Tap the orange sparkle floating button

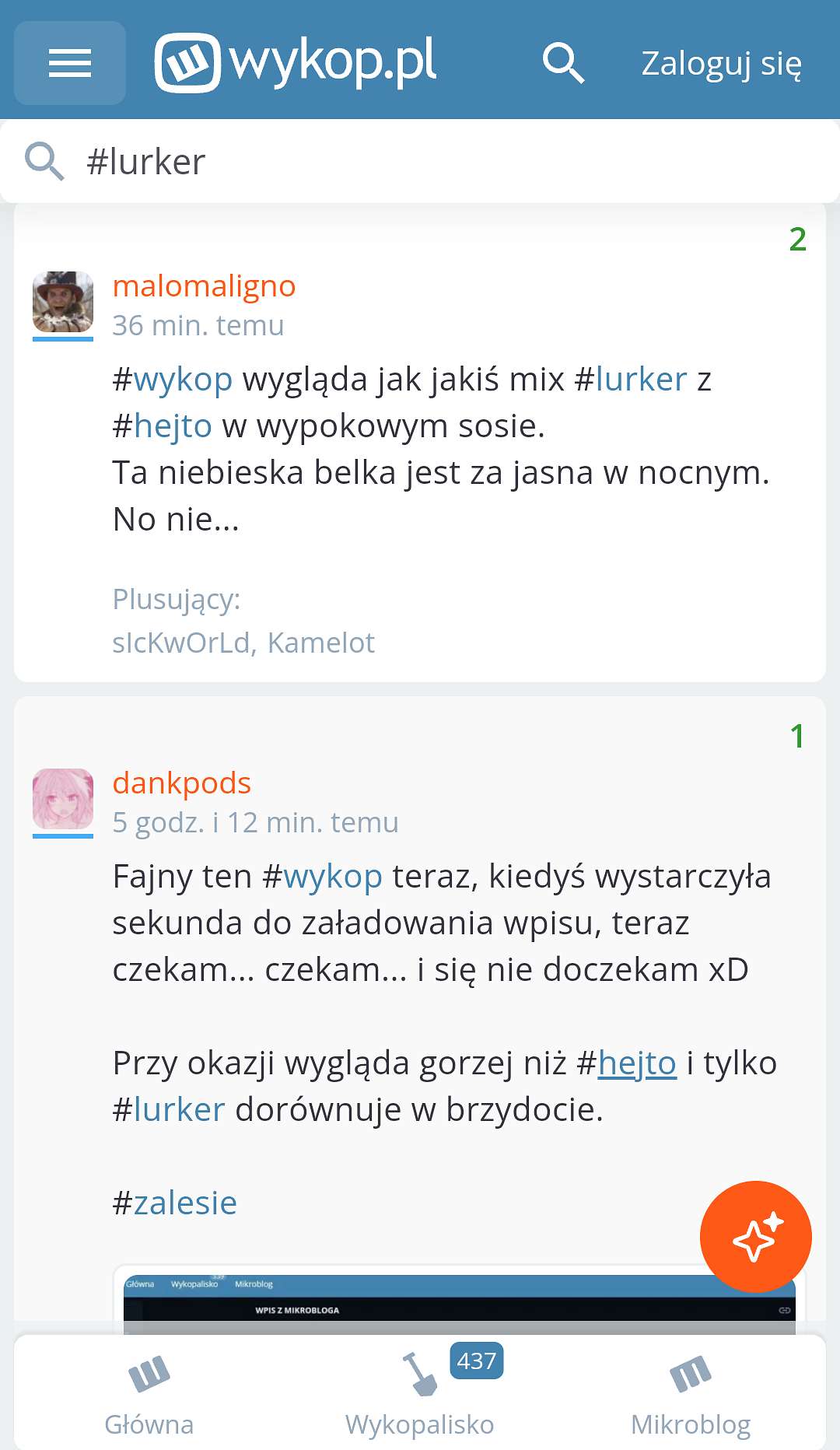(756, 1237)
